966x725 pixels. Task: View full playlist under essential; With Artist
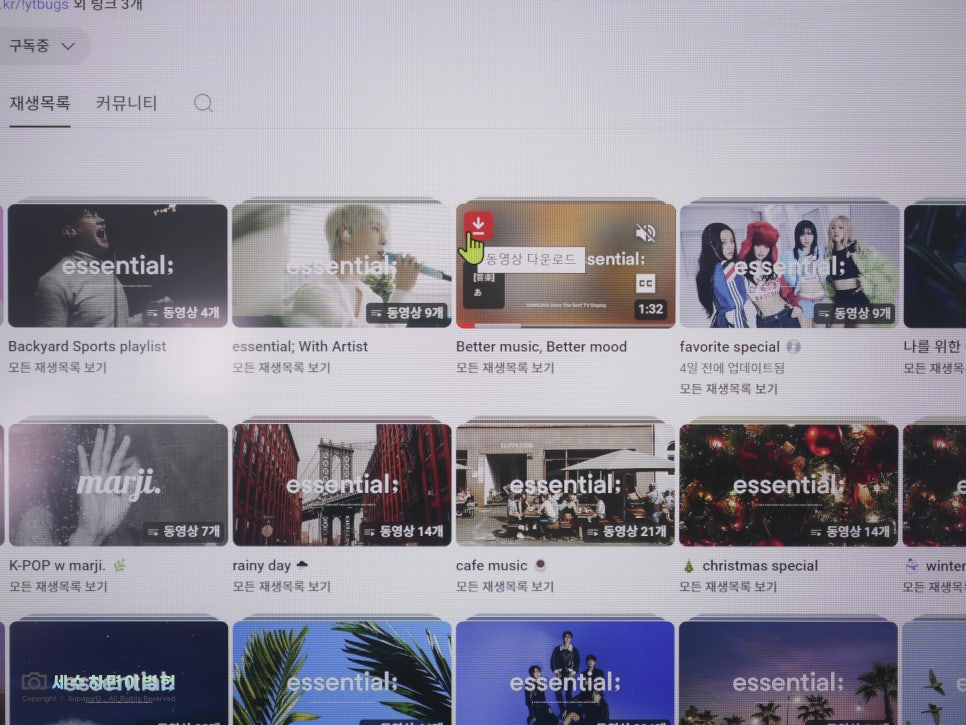[x=281, y=368]
